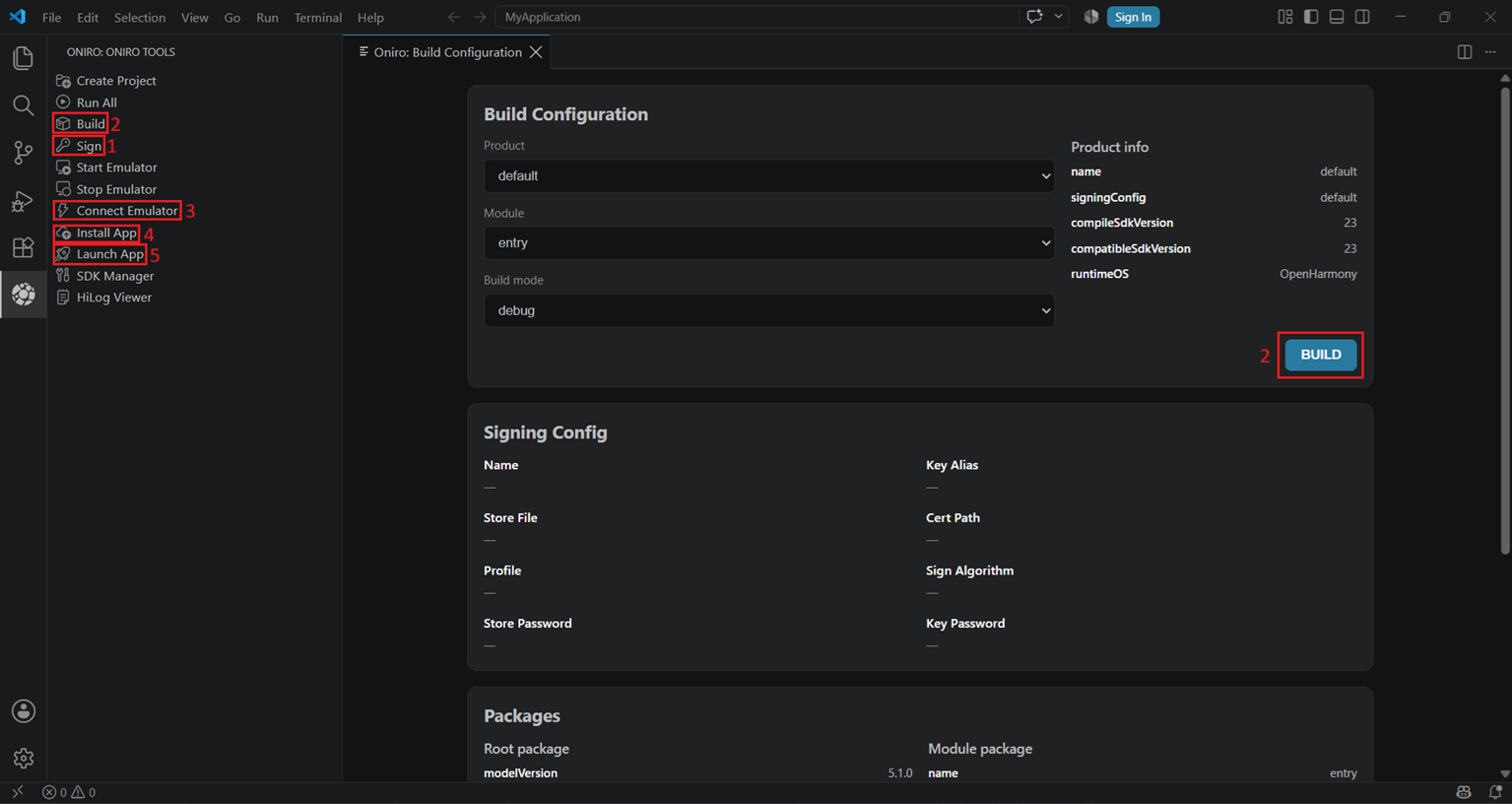Open the Product dropdown
Image resolution: width=1512 pixels, height=804 pixels.
point(768,176)
